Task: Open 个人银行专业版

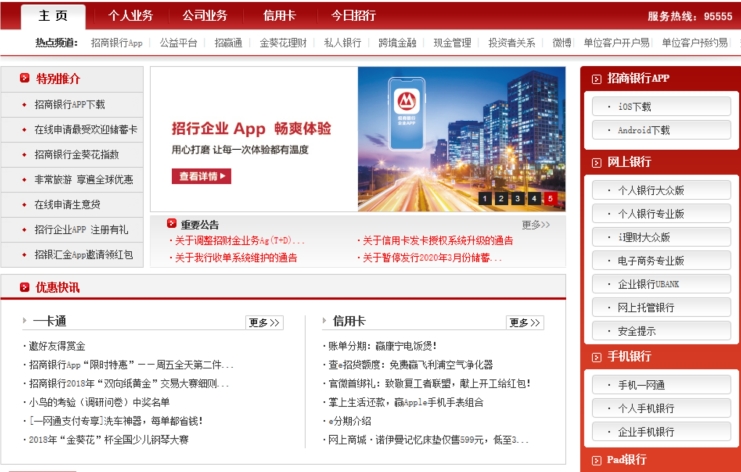Action: (661, 214)
